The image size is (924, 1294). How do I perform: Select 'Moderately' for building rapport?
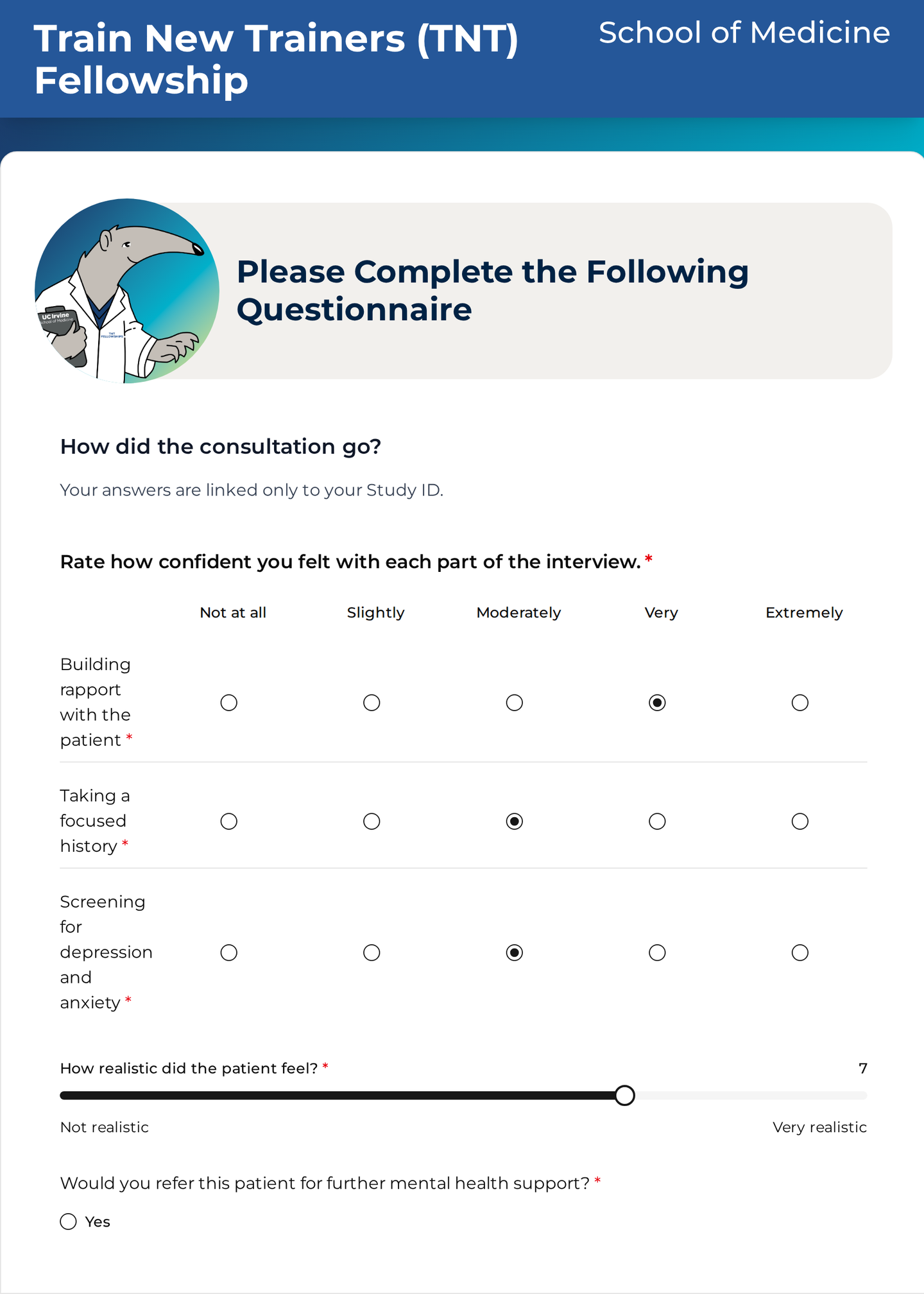coord(515,703)
